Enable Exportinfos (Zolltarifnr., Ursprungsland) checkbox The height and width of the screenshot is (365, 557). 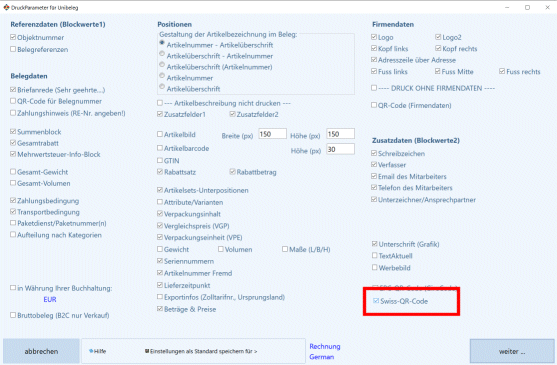[x=160, y=297]
